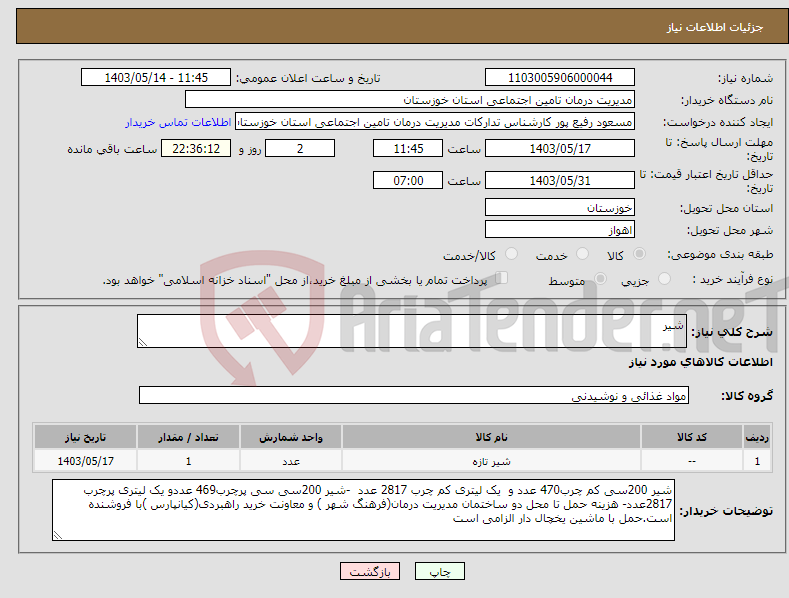The width and height of the screenshot is (789, 598).
Task: Click the delivery province خوزستان field
Action: click(x=560, y=207)
